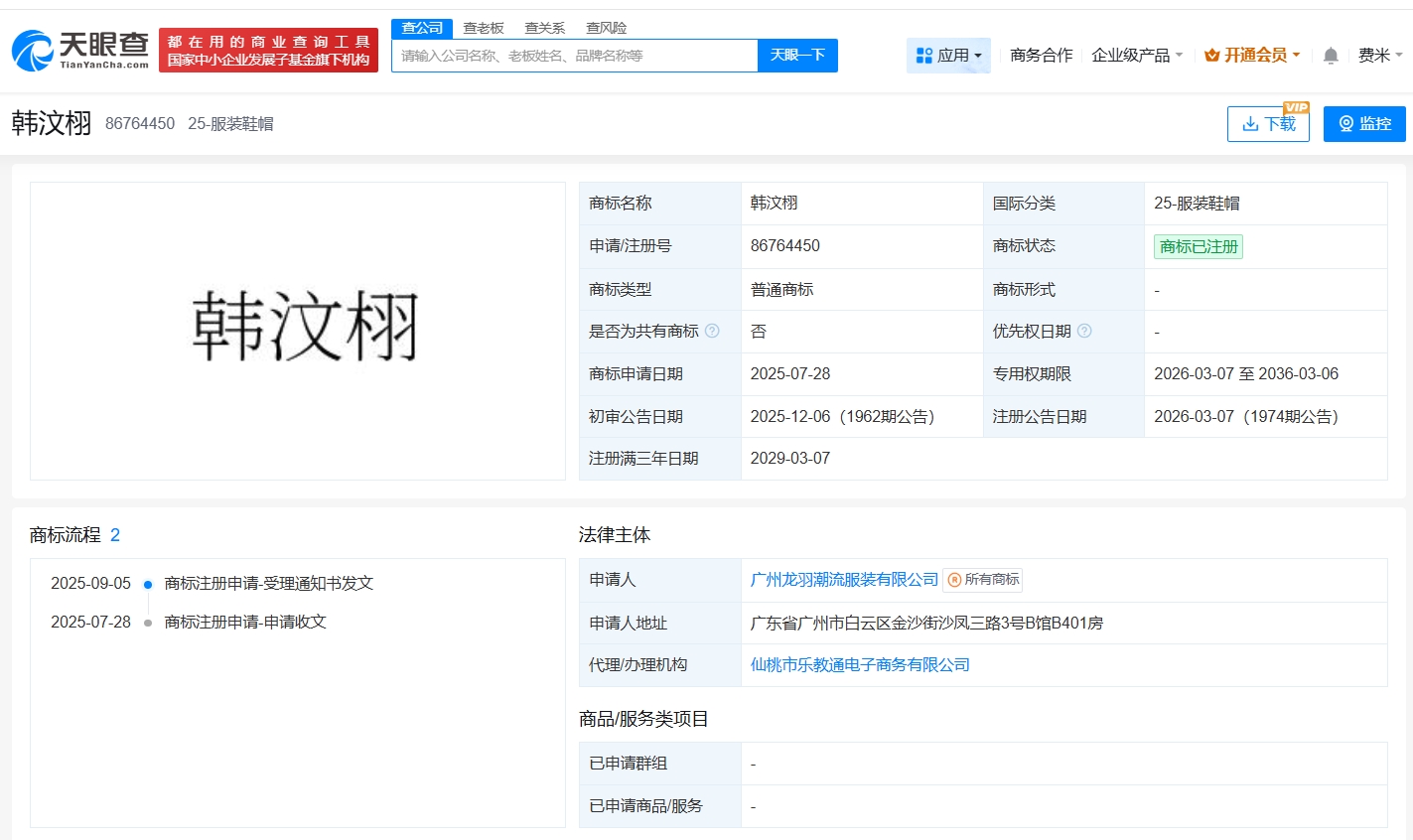This screenshot has width=1413, height=840.
Task: Click the TianYanCha logo
Action: tap(75, 50)
